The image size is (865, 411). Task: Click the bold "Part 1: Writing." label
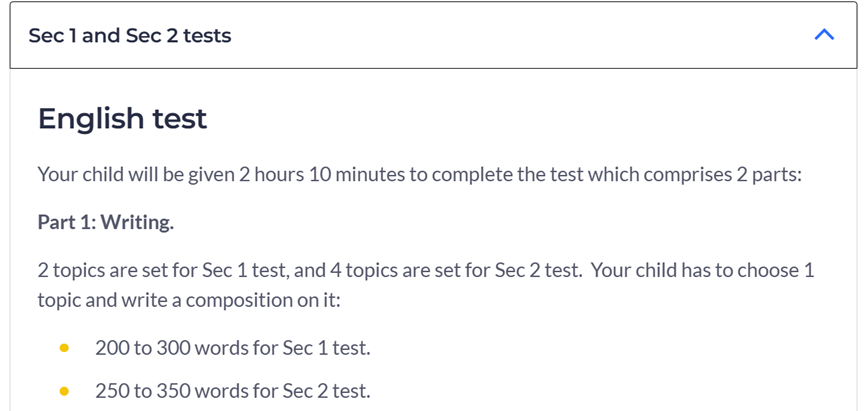[106, 222]
